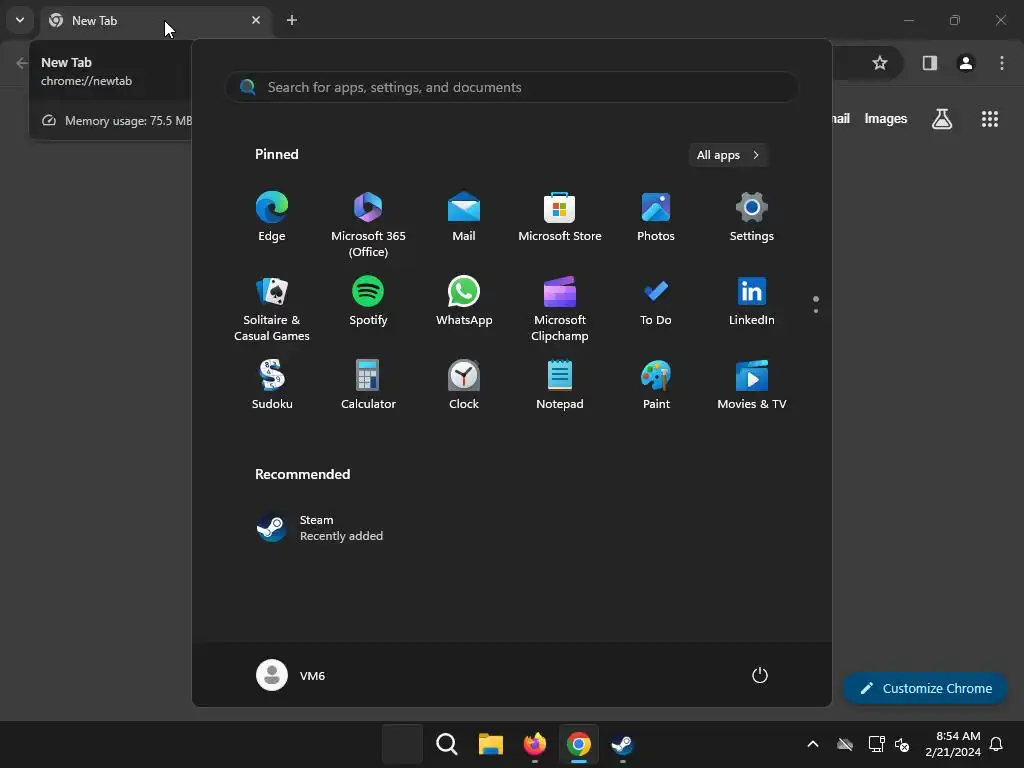Open Search Labs flask icon
The height and width of the screenshot is (768, 1024).
coord(942,119)
